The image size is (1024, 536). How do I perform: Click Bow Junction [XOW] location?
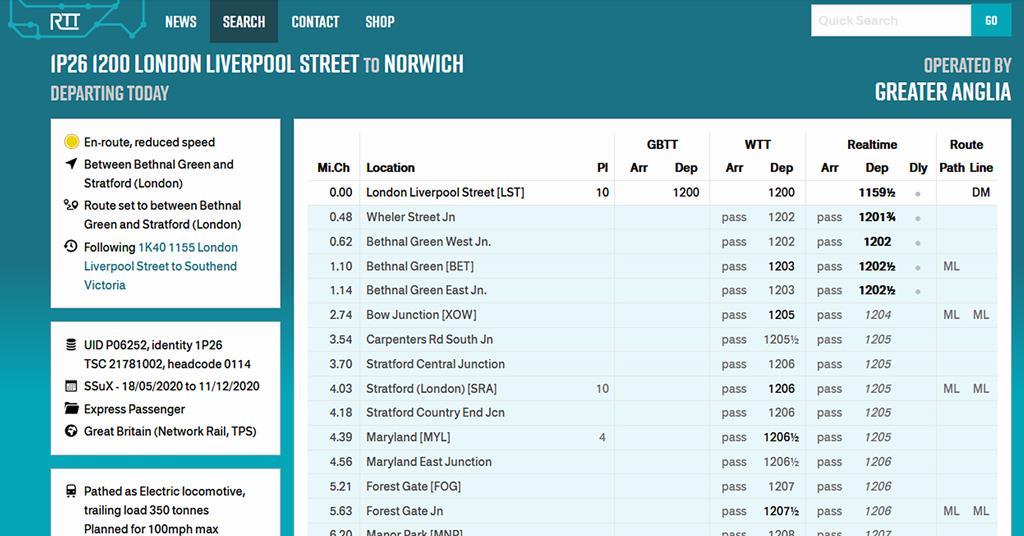[421, 315]
